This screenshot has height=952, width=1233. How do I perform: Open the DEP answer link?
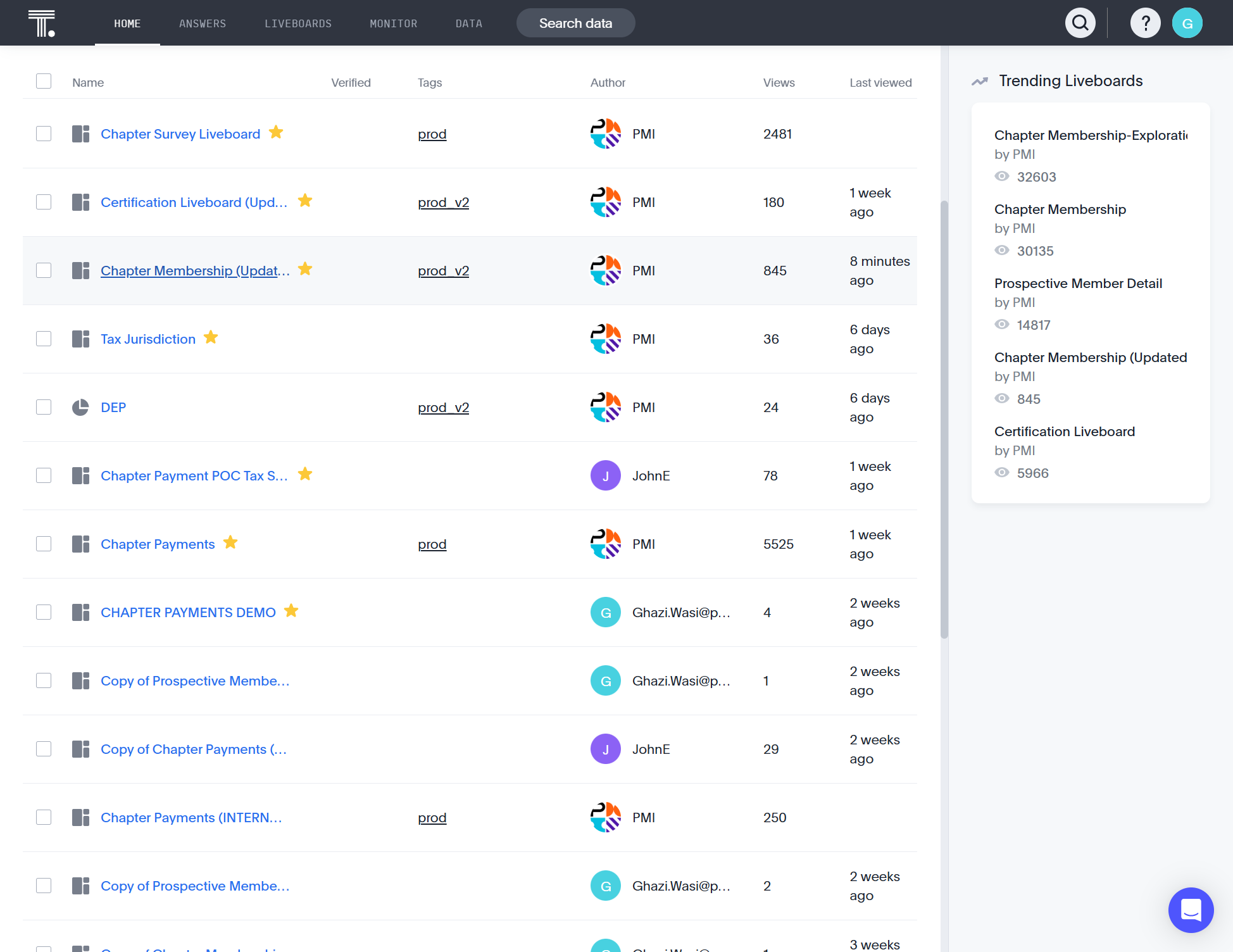pyautogui.click(x=113, y=408)
